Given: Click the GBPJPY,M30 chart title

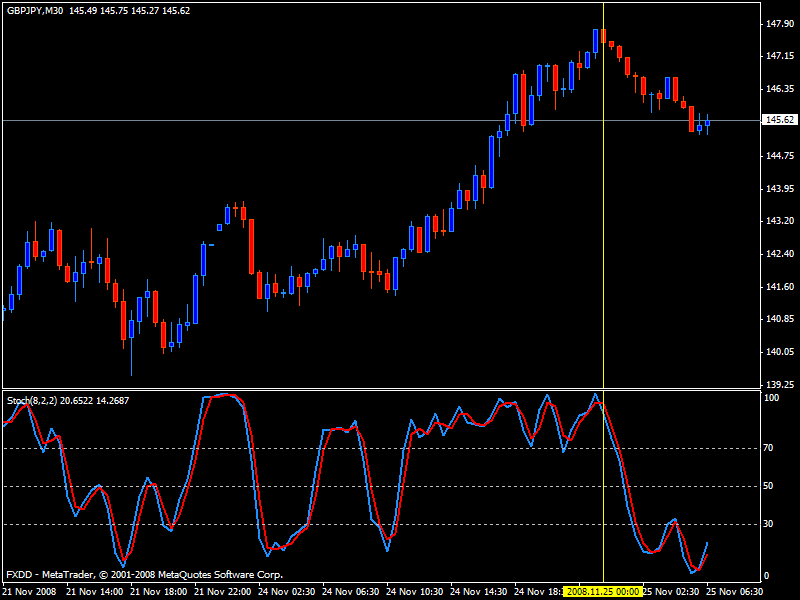Looking at the screenshot, I should [x=33, y=10].
